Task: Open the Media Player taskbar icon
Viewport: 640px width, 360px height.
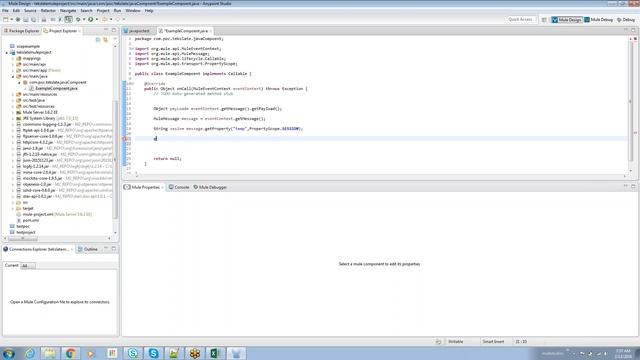Action: tap(91, 353)
